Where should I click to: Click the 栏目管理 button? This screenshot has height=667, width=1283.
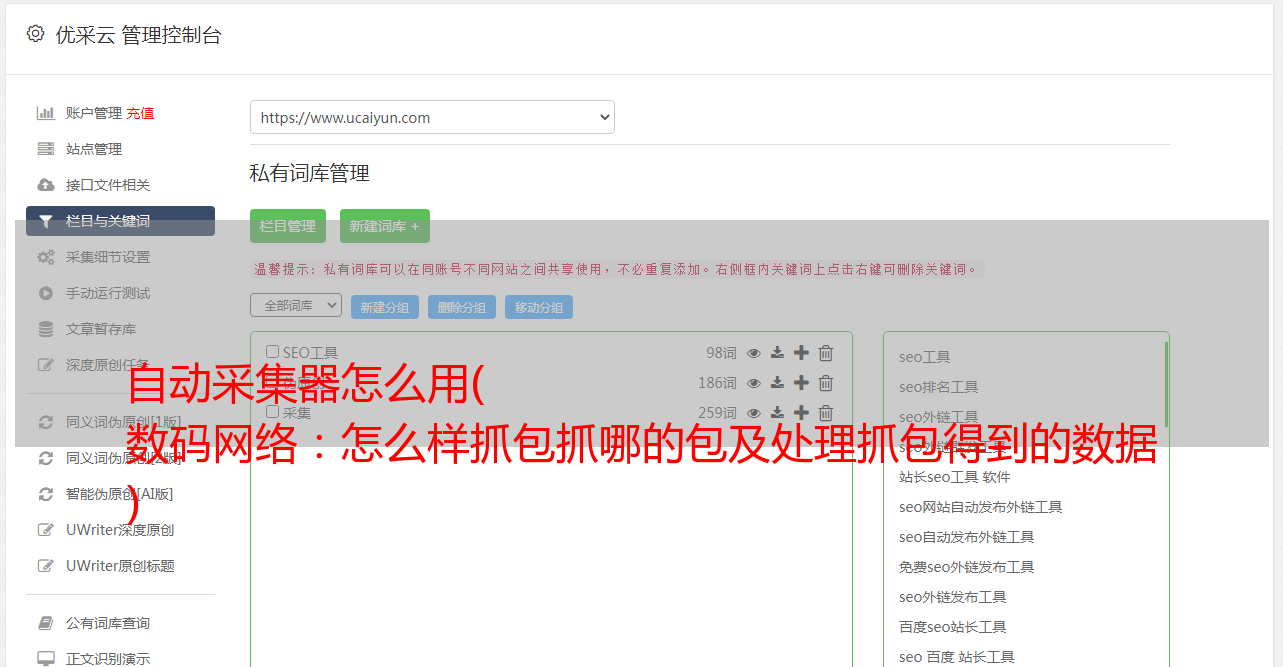[288, 226]
